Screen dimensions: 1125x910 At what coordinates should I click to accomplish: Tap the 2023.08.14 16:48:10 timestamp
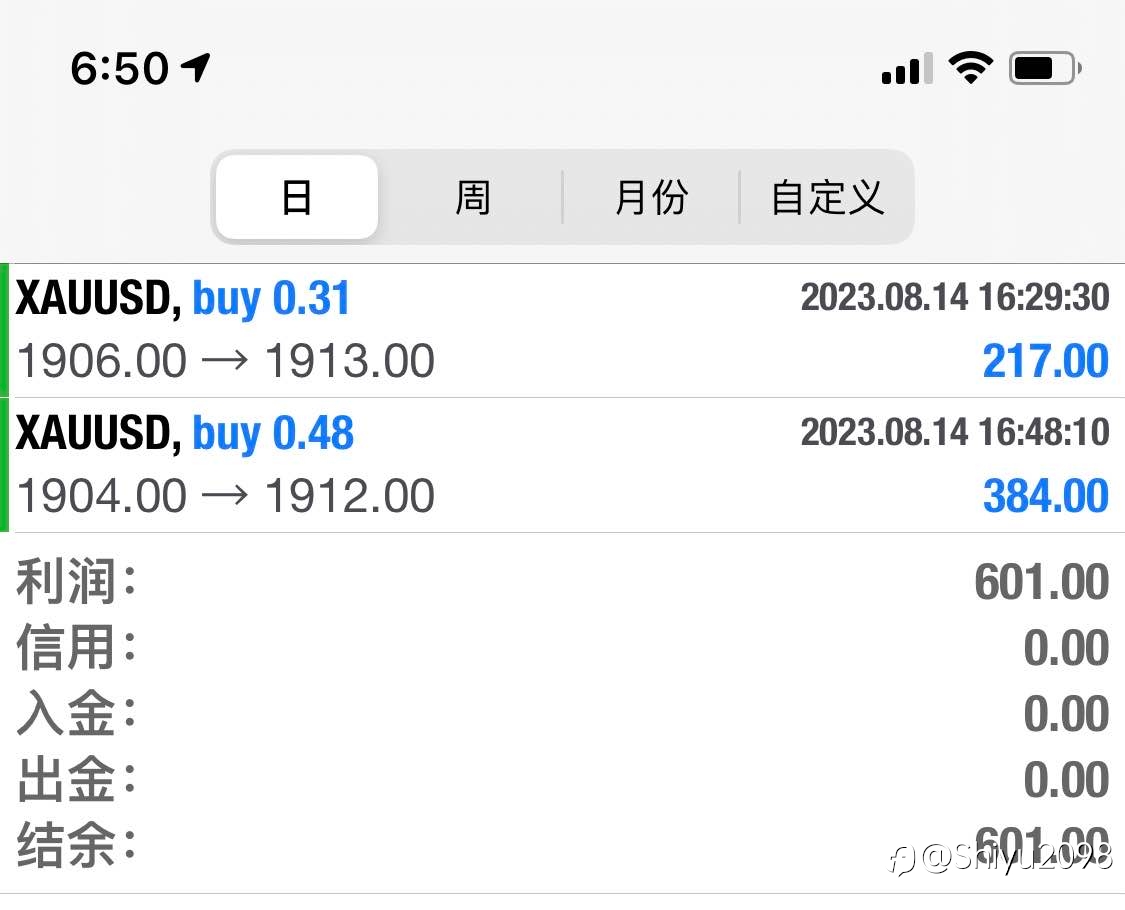[954, 432]
